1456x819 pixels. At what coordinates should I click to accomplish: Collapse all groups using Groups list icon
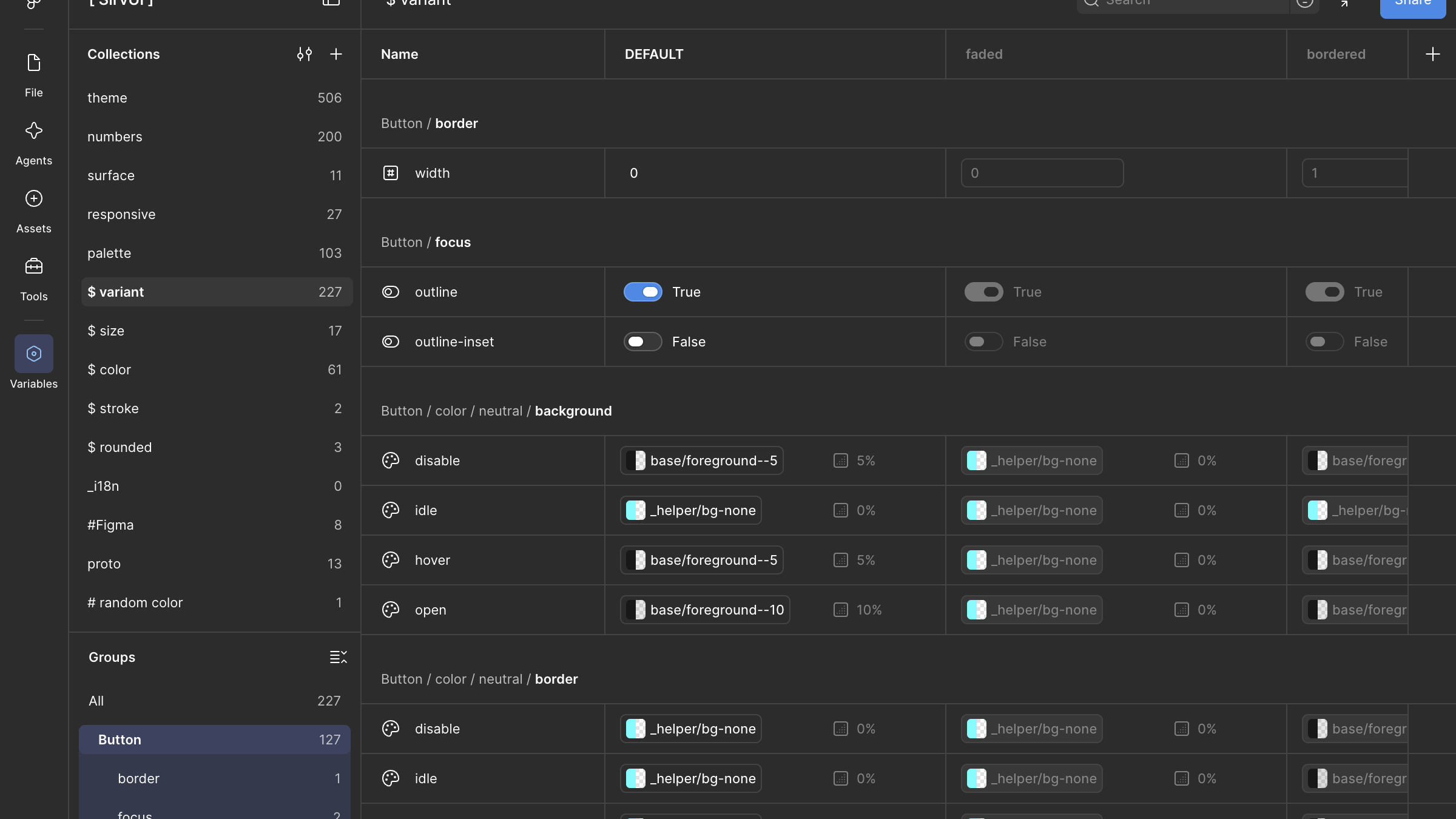point(339,657)
